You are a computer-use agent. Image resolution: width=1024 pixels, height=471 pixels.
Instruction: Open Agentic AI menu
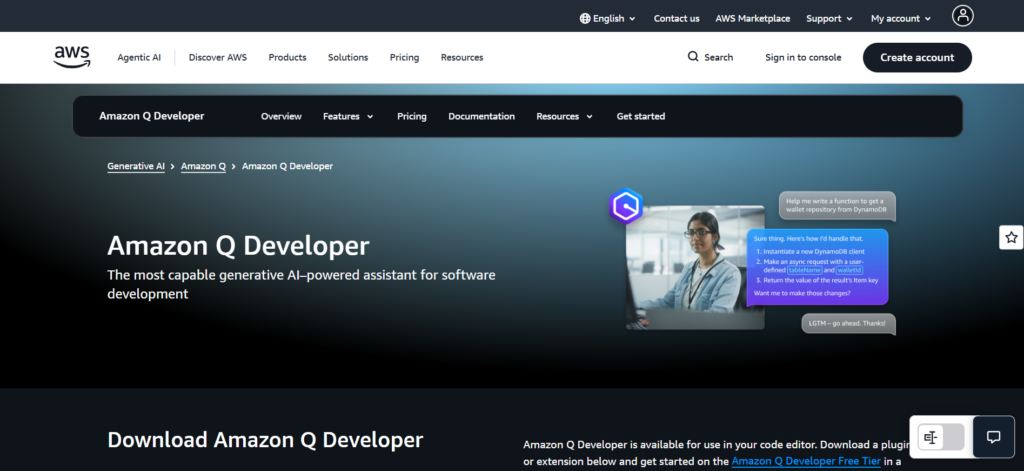click(139, 57)
